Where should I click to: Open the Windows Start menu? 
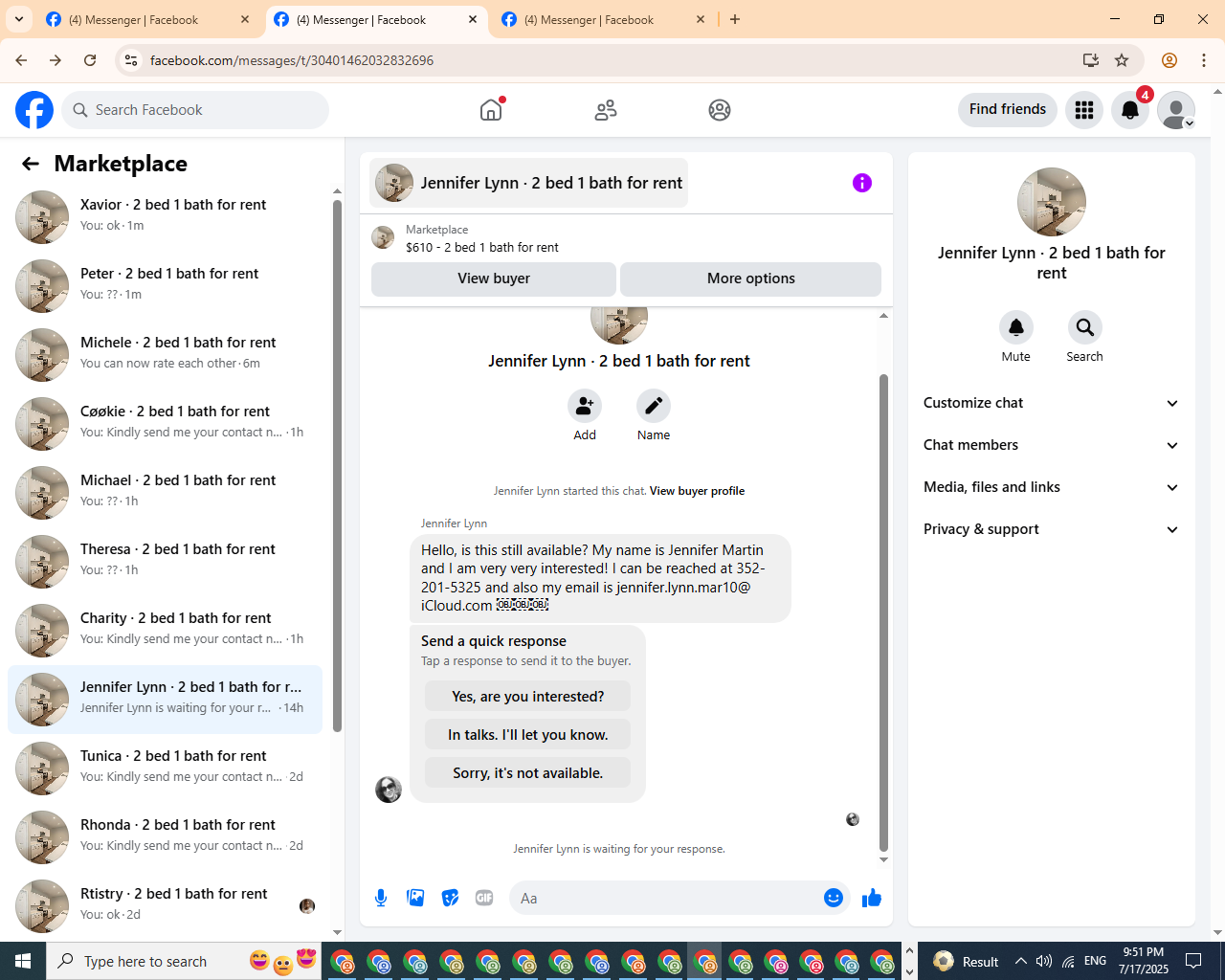tap(23, 961)
